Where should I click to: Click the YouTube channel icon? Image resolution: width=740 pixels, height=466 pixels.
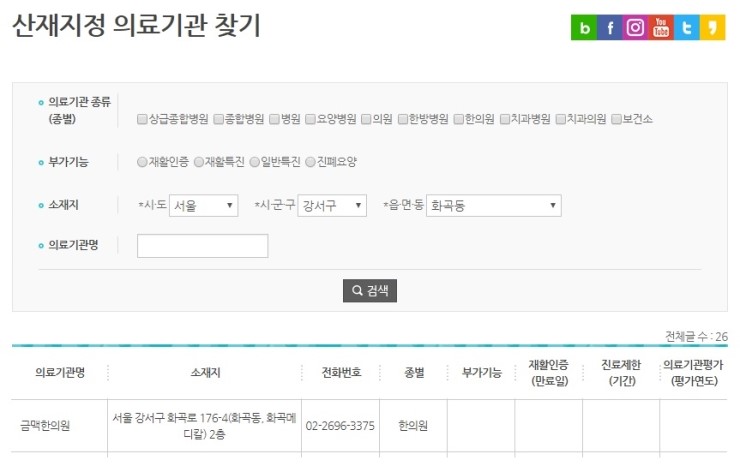point(661,28)
